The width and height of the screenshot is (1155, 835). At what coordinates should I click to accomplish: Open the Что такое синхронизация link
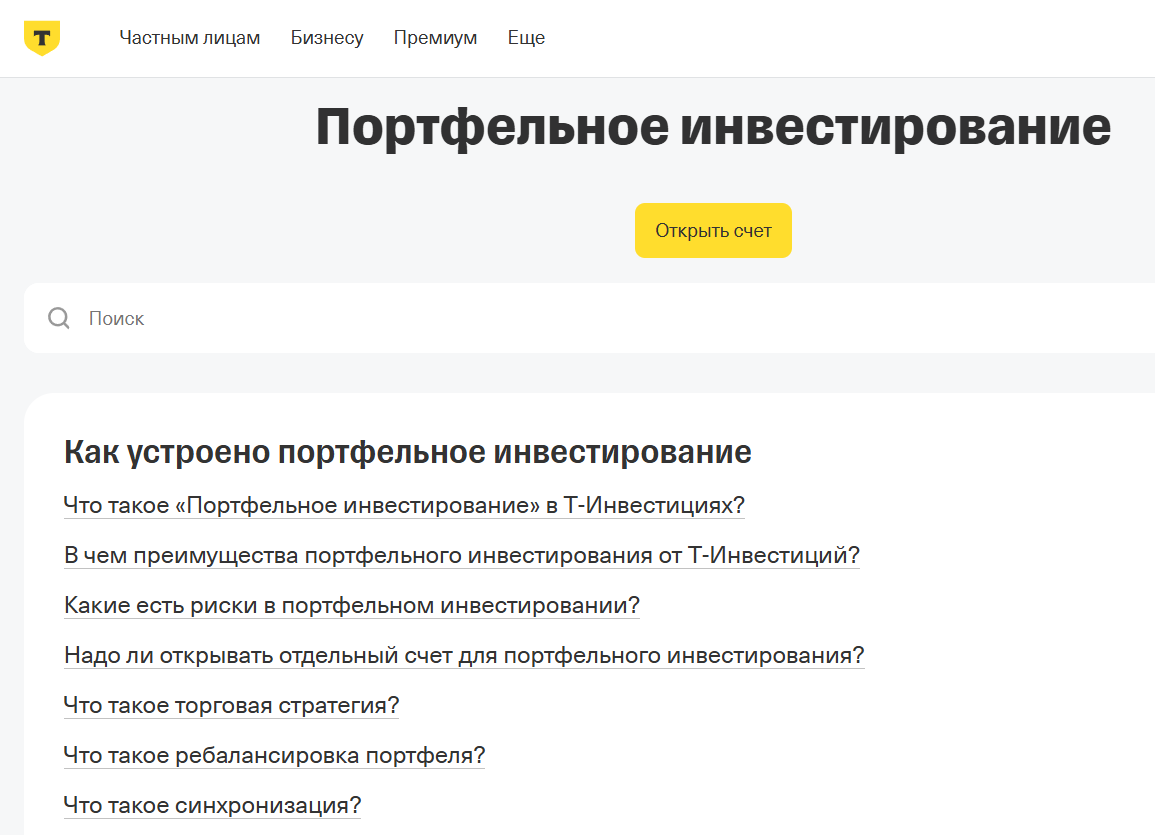tap(212, 805)
